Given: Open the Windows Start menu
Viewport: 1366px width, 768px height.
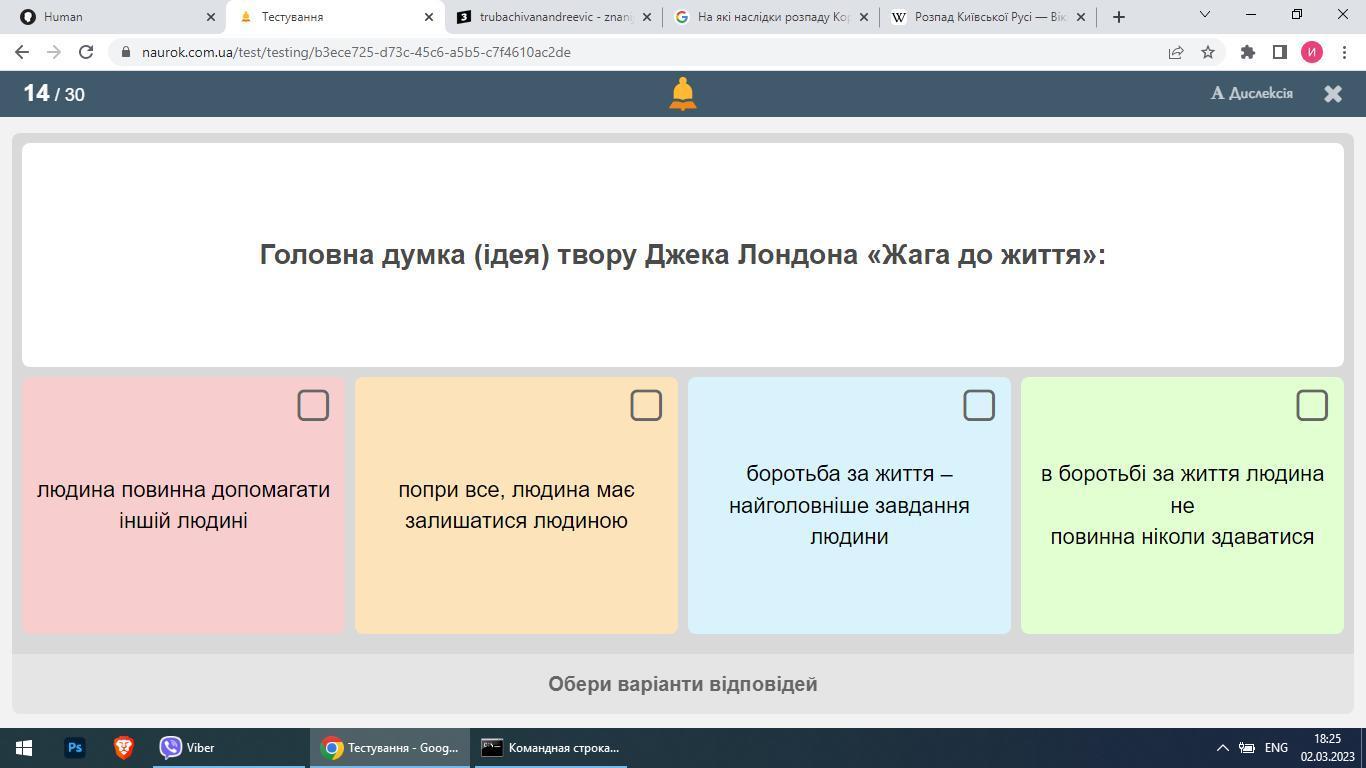Looking at the screenshot, I should tap(24, 748).
